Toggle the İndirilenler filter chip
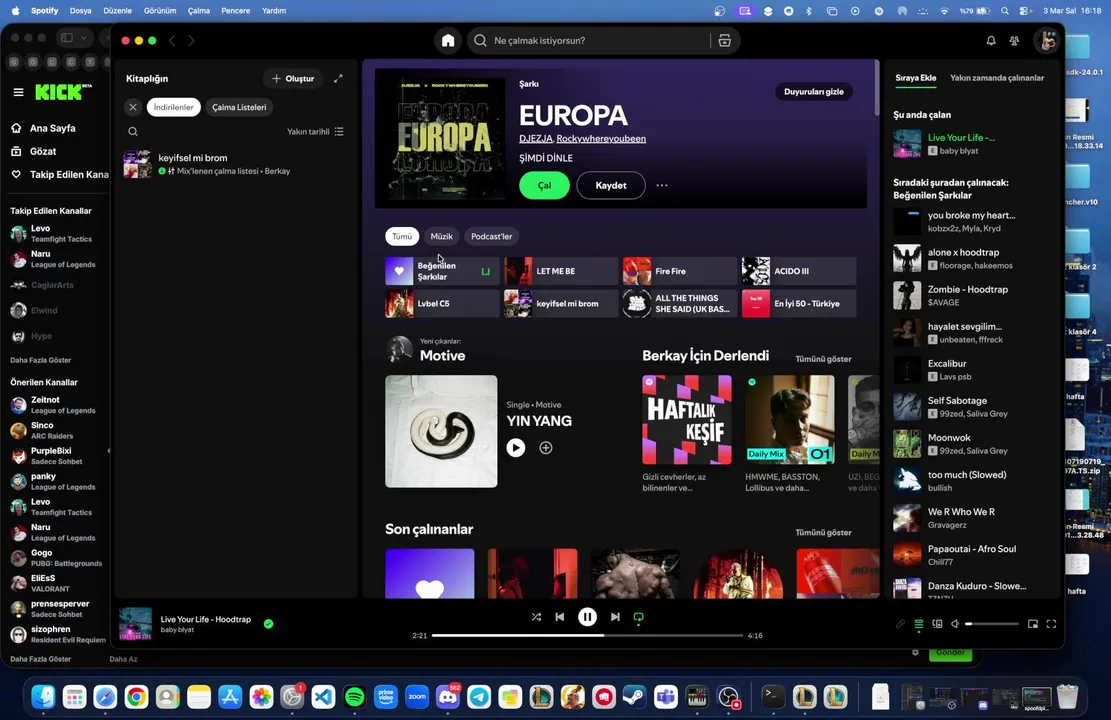Image resolution: width=1111 pixels, height=720 pixels. point(174,107)
